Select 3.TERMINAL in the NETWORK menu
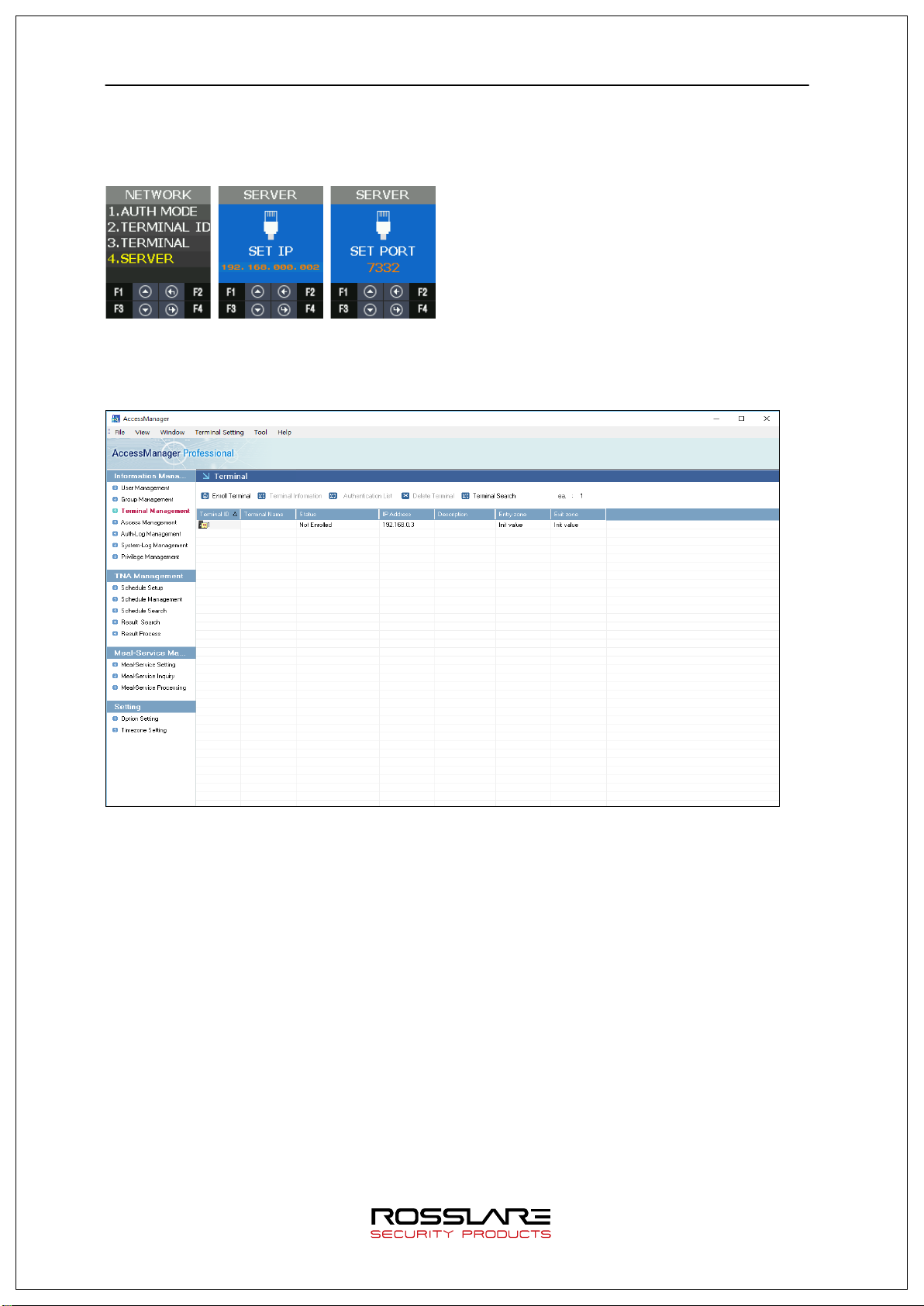The width and height of the screenshot is (924, 1306). click(x=158, y=243)
